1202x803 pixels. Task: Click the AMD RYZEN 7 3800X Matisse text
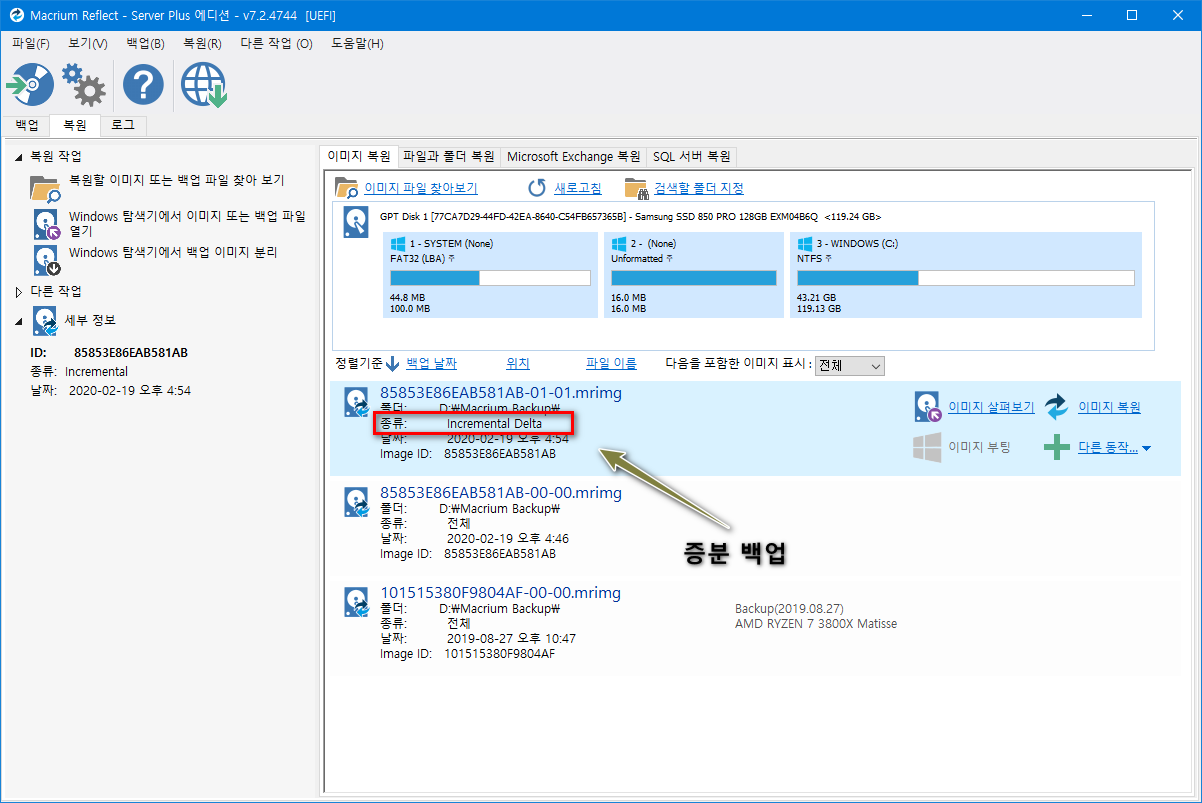tap(816, 624)
